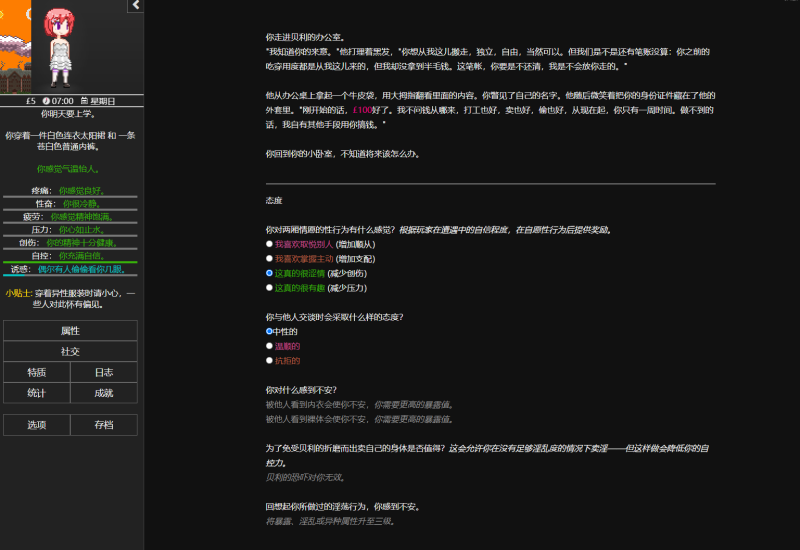Screen dimensions: 800x550
Task: Click the clock icon beside 07:00
Action: click(x=45, y=101)
